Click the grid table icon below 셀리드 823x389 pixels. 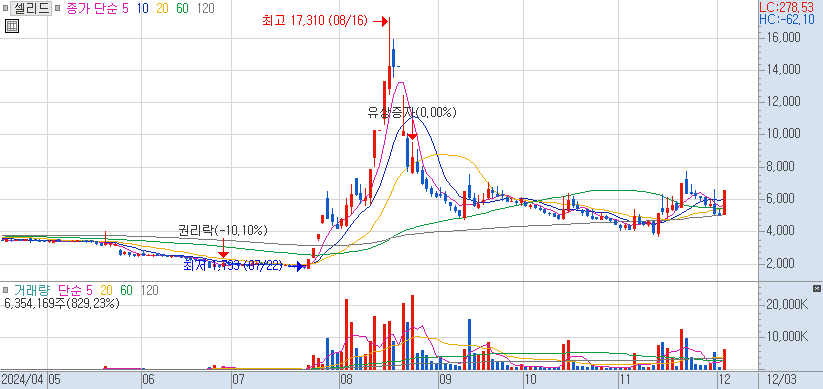(x=12, y=26)
